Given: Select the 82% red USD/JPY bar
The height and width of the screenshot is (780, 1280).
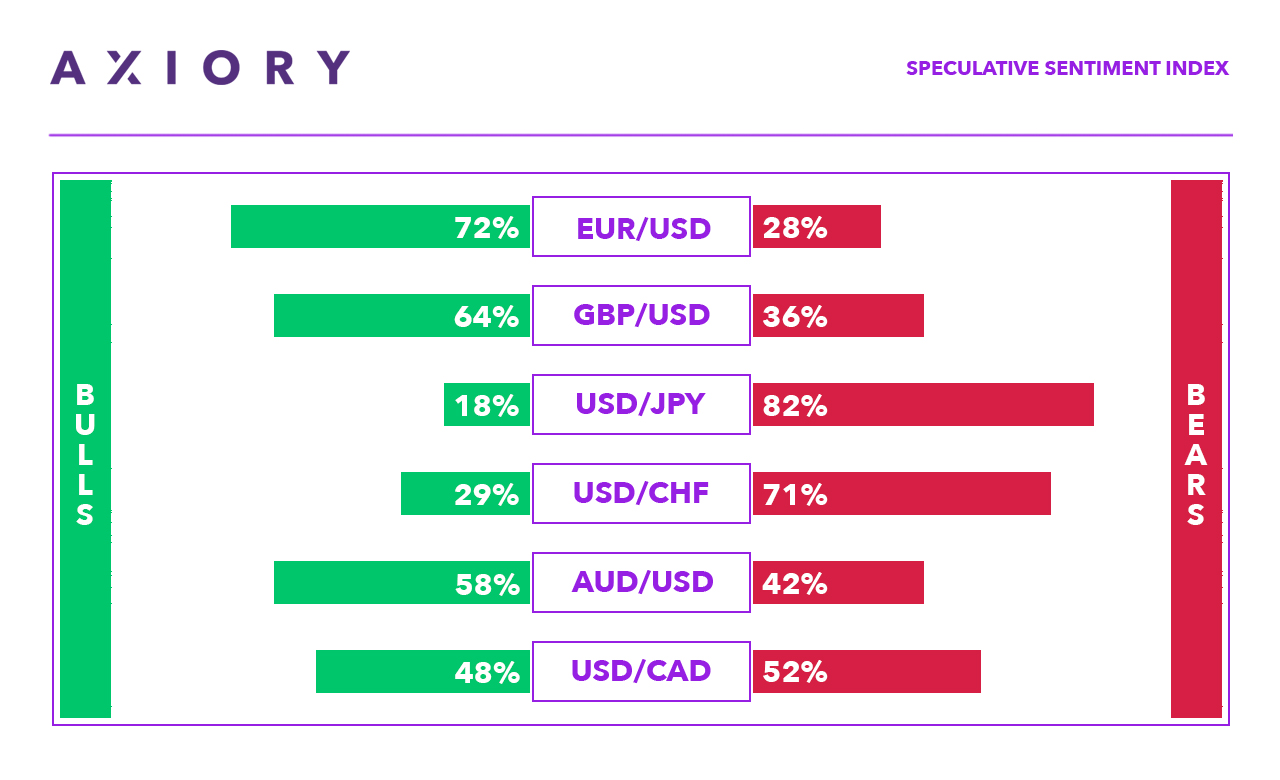Looking at the screenshot, I should click(x=923, y=405).
